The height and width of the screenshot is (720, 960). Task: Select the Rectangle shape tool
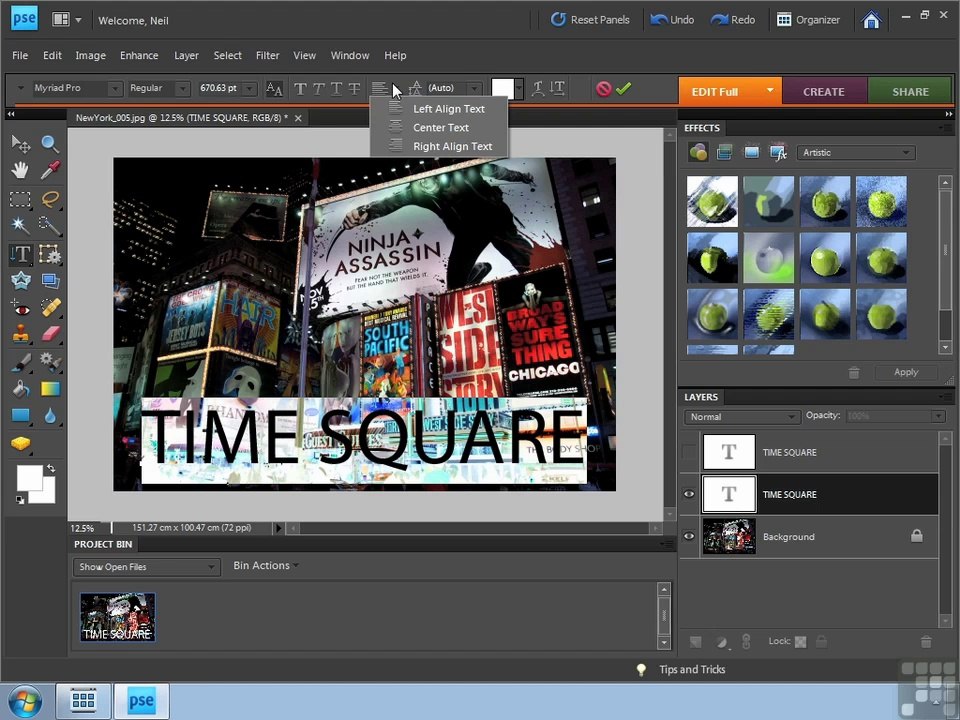[20, 416]
